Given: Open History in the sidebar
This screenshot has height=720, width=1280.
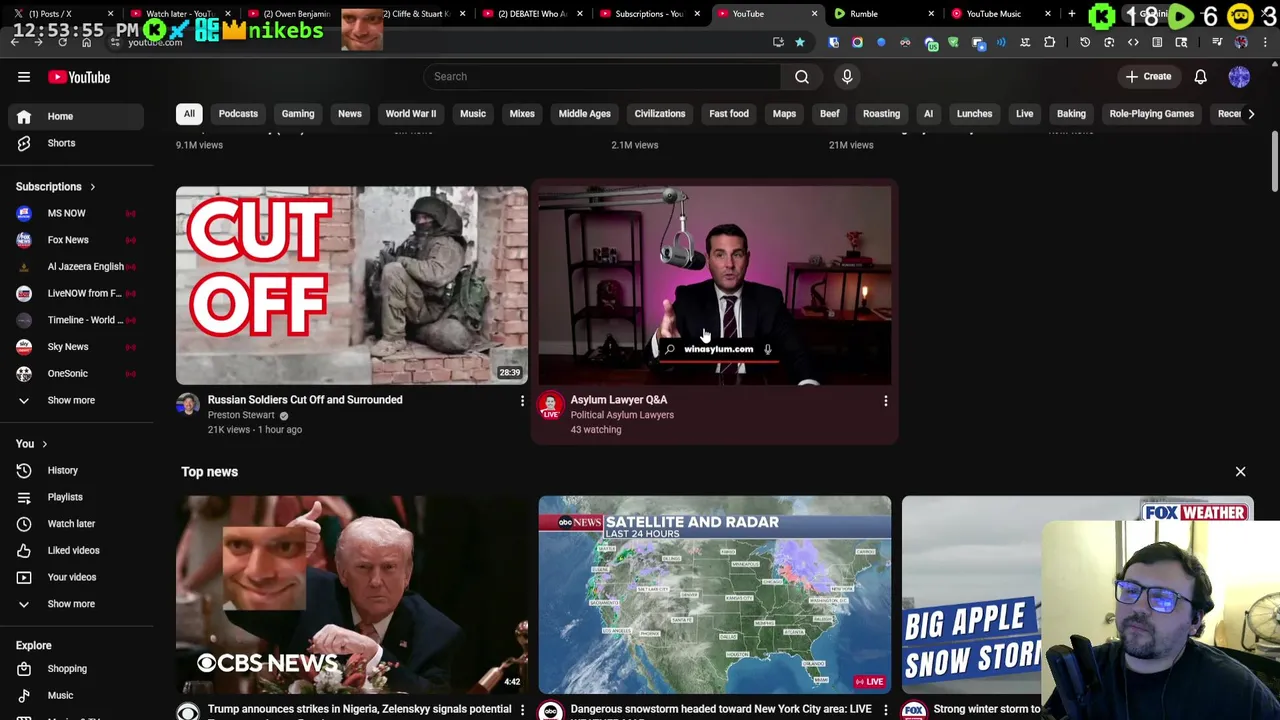Looking at the screenshot, I should (76, 470).
